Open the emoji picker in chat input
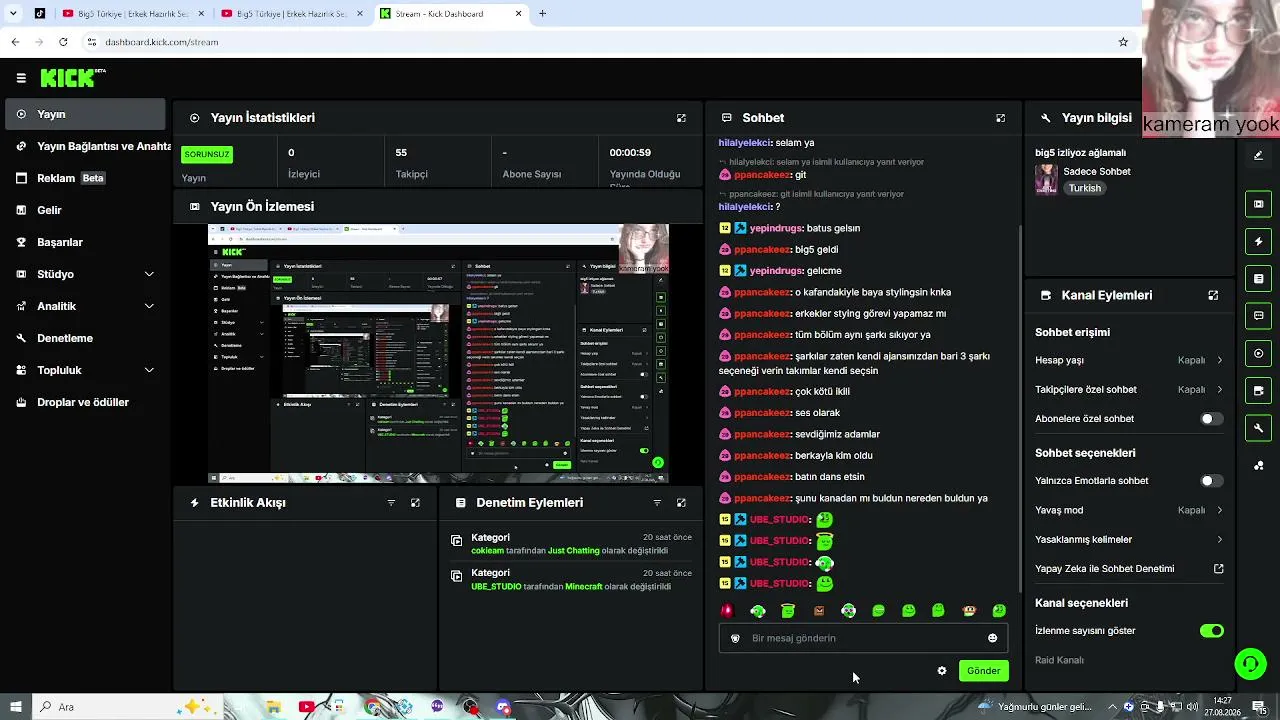Screen dimensions: 1280x720 992,638
